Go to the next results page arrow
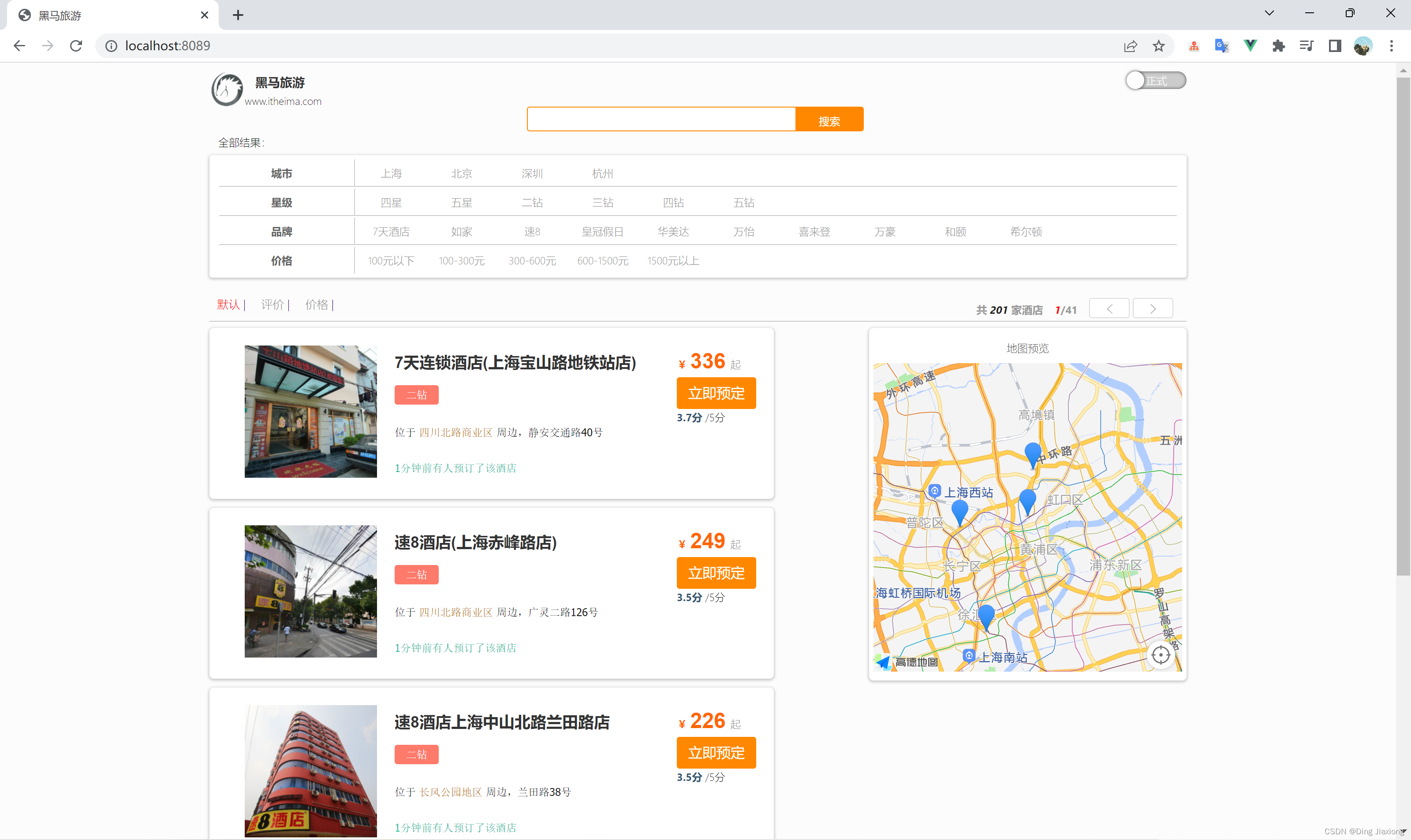This screenshot has width=1411, height=840. pos(1152,308)
